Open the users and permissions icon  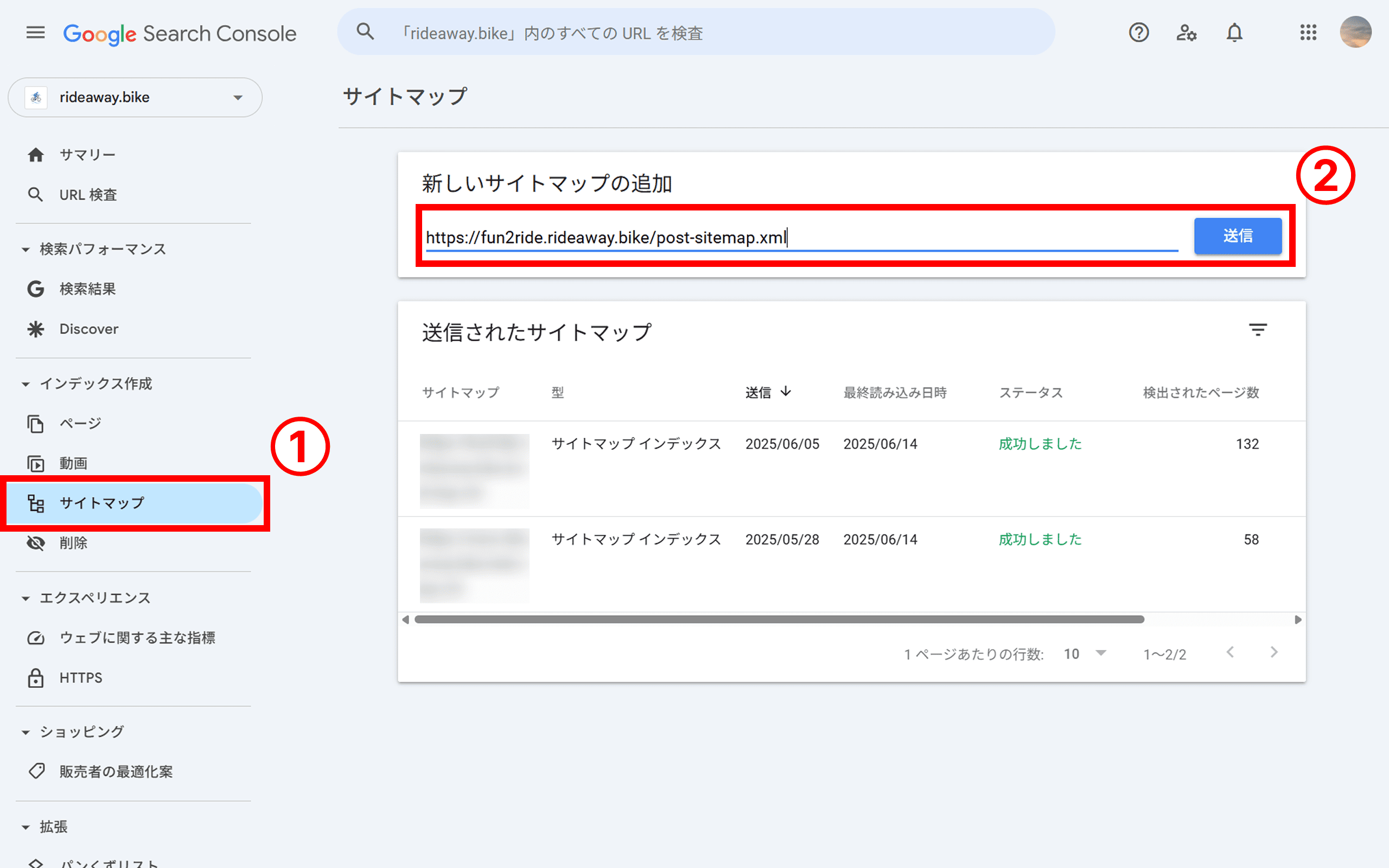click(1187, 33)
